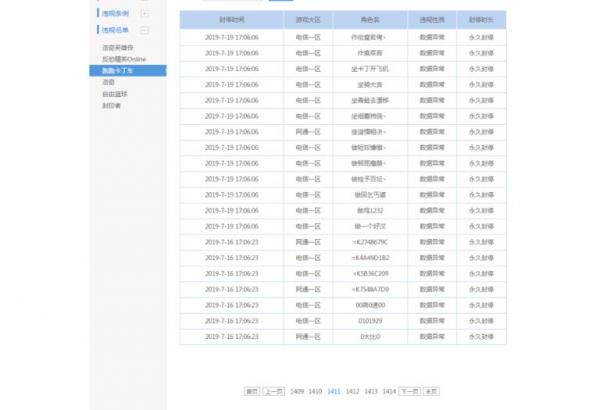The height and width of the screenshot is (410, 600).
Task: Click the 封停时间 column header
Action: point(232,20)
